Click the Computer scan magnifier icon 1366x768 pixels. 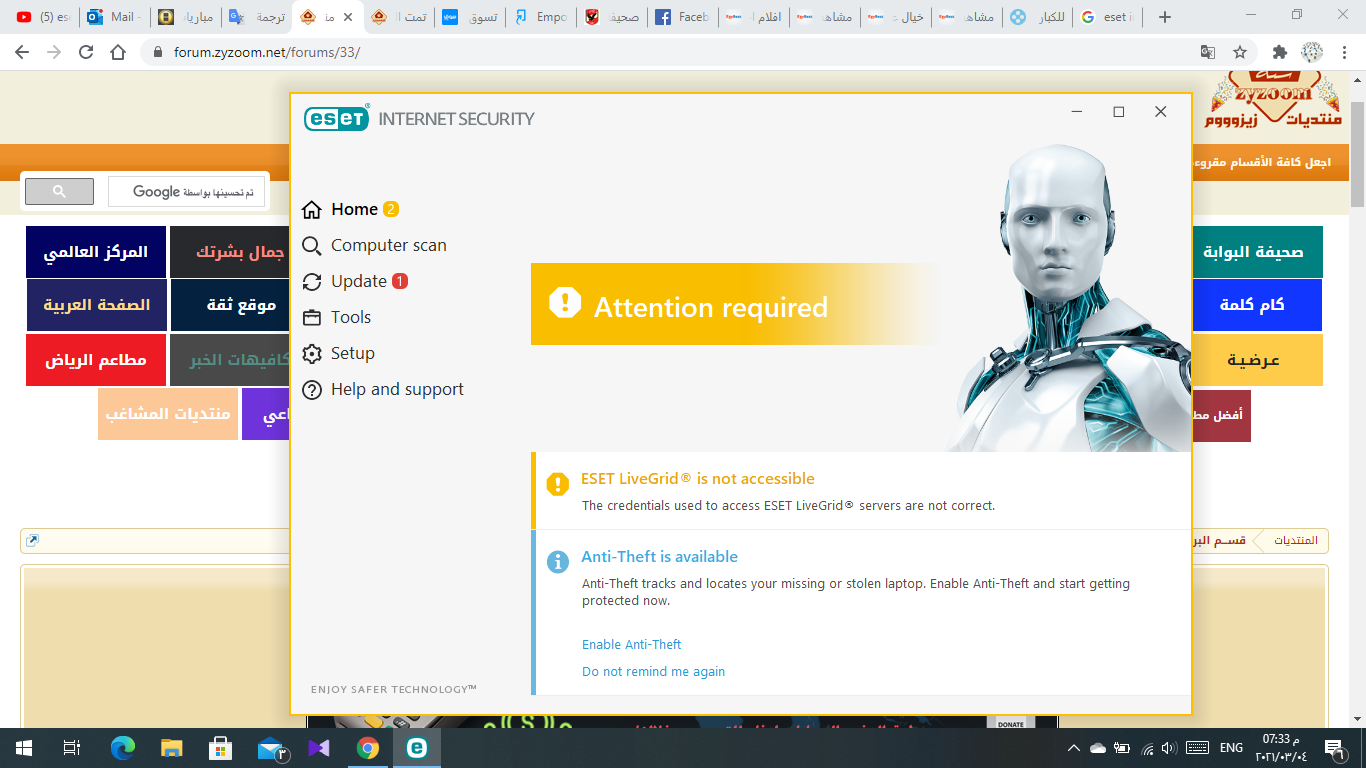tap(312, 246)
